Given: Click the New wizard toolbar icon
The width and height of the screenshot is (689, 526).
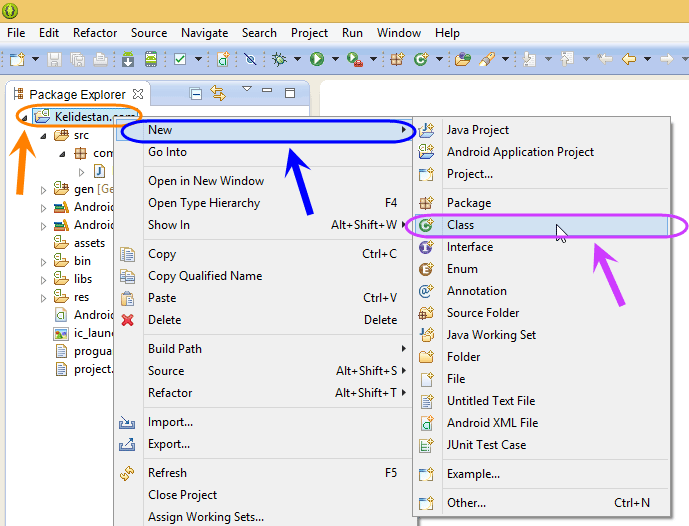Looking at the screenshot, I should click(x=17, y=59).
